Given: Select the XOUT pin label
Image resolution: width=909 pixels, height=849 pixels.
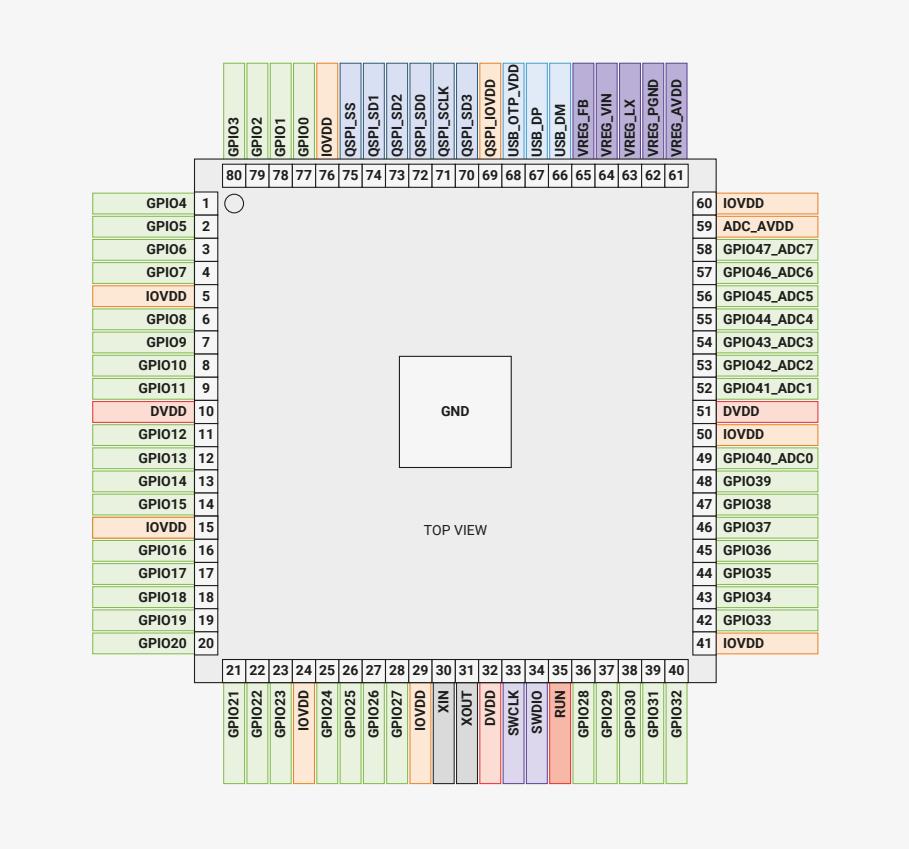Looking at the screenshot, I should click(x=467, y=733).
